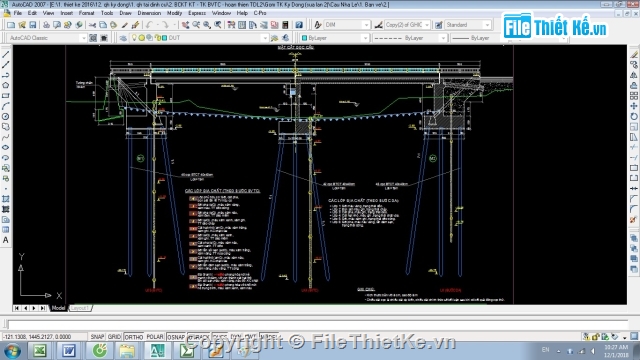Open the Express menu
Image resolution: width=640 pixels, height=360 pixels.
pyautogui.click(x=197, y=13)
